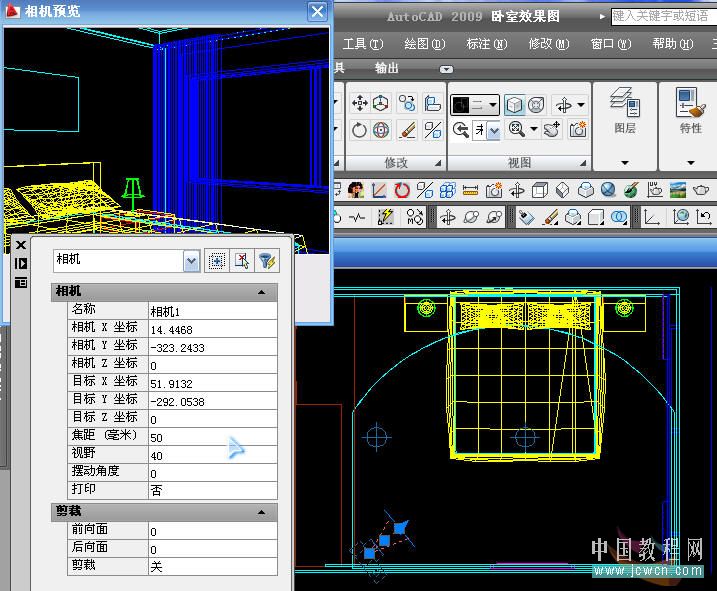The height and width of the screenshot is (591, 717).
Task: Open the 特性 properties paintbrush icon
Action: [690, 102]
